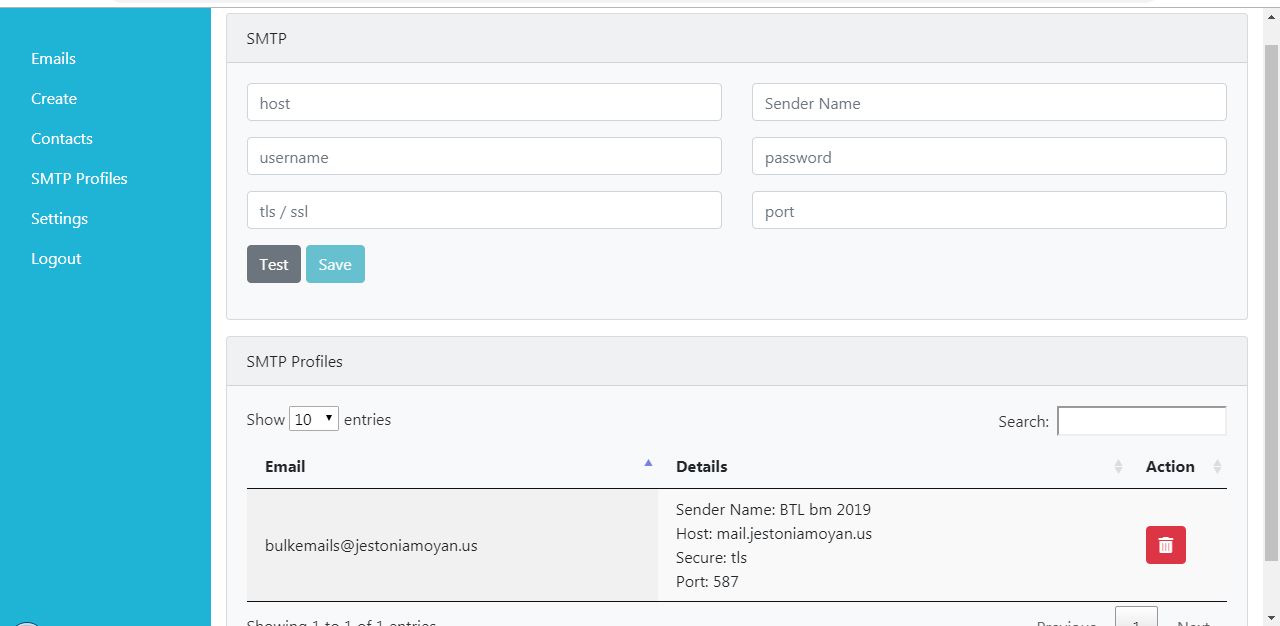Focus the Sender Name input field
1280x626 pixels.
(x=989, y=102)
